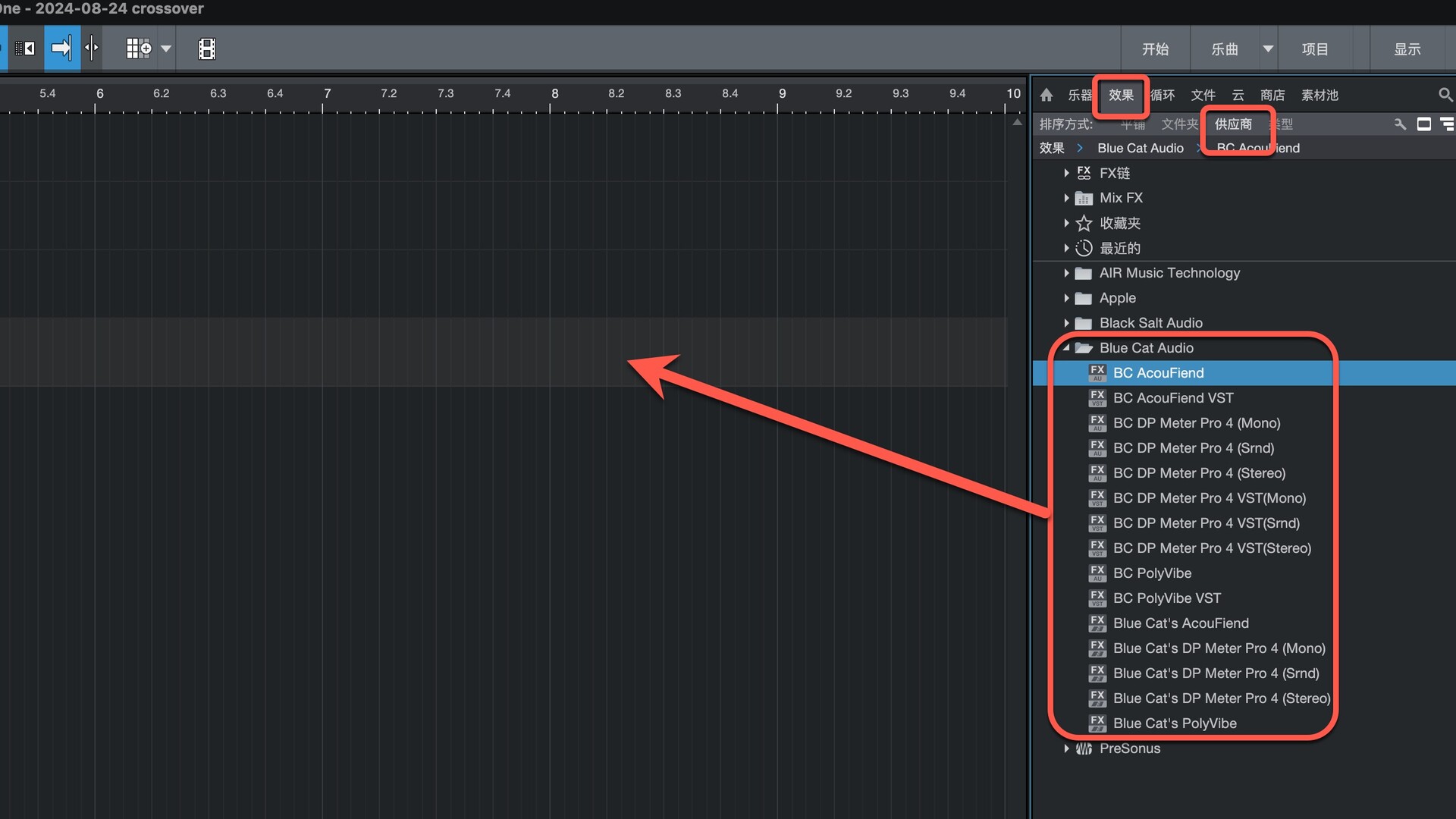Click the browser home icon
Screen dimensions: 1456x819
click(1046, 95)
